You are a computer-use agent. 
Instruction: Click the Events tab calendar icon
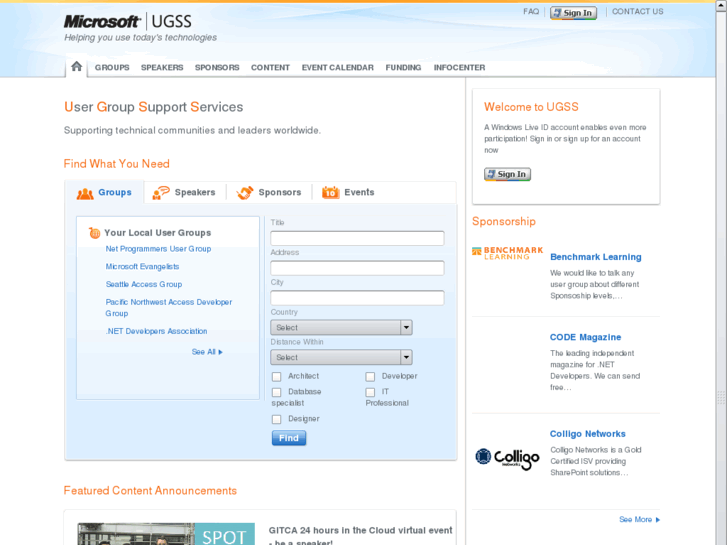tap(331, 192)
